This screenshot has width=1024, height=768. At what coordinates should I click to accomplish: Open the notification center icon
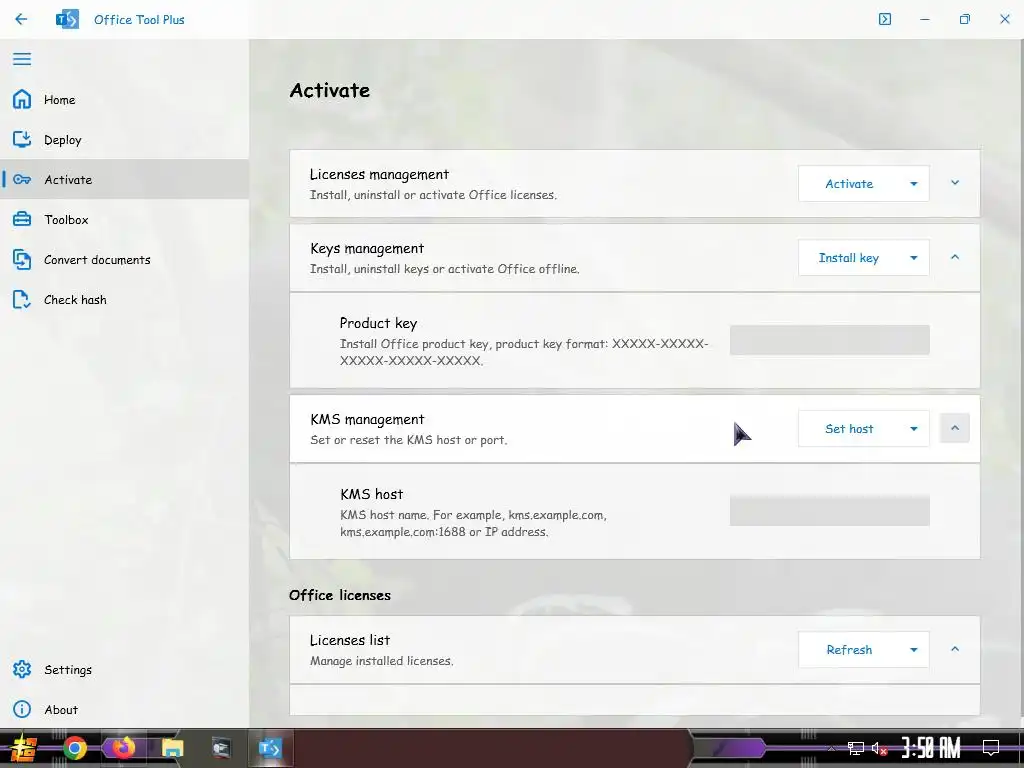(991, 748)
